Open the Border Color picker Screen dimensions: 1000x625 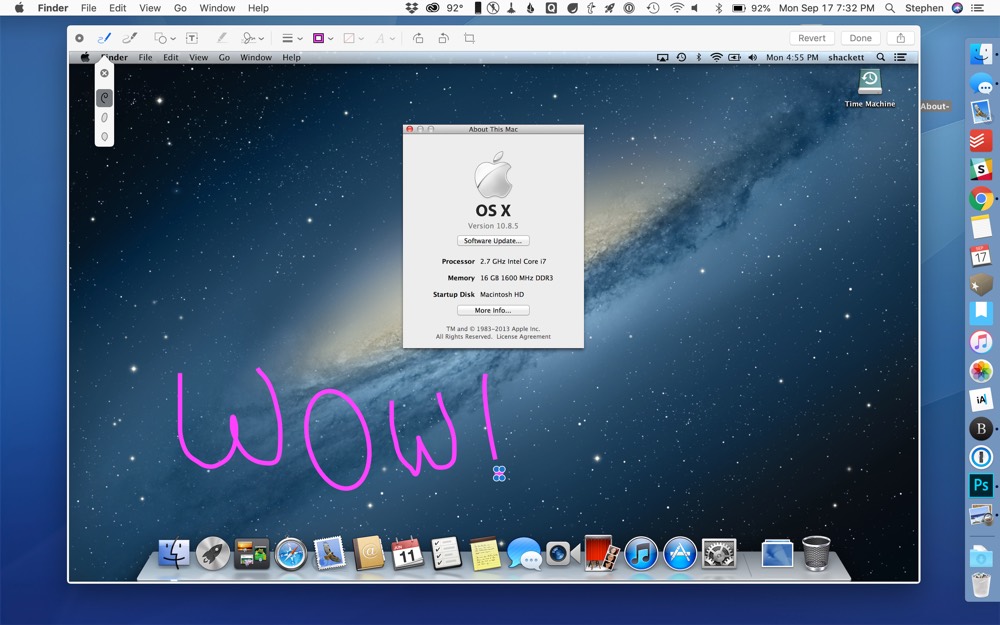coord(323,38)
